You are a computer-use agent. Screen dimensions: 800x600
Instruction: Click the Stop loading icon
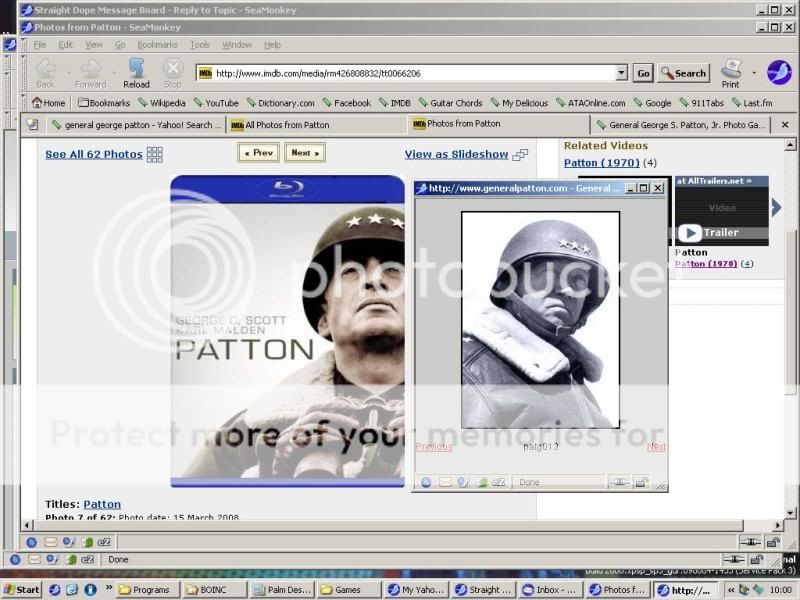tap(173, 71)
